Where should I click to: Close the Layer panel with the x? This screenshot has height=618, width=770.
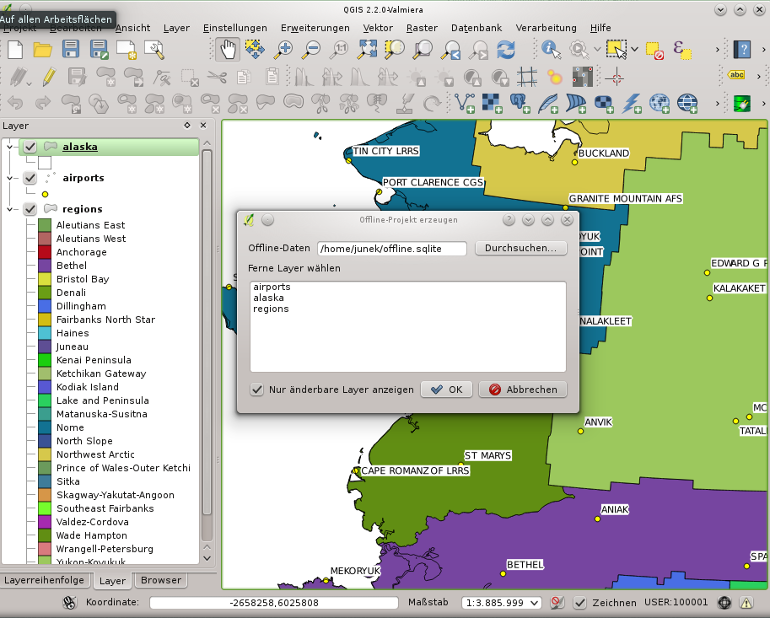tap(203, 126)
